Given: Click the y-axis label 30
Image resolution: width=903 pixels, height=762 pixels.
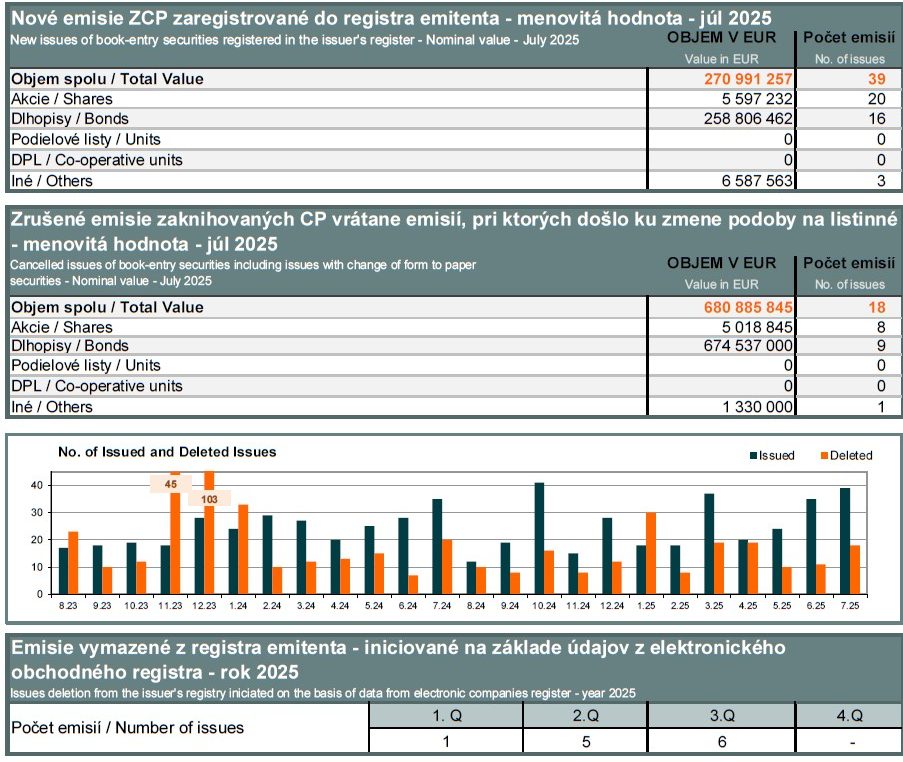Looking at the screenshot, I should coord(37,513).
